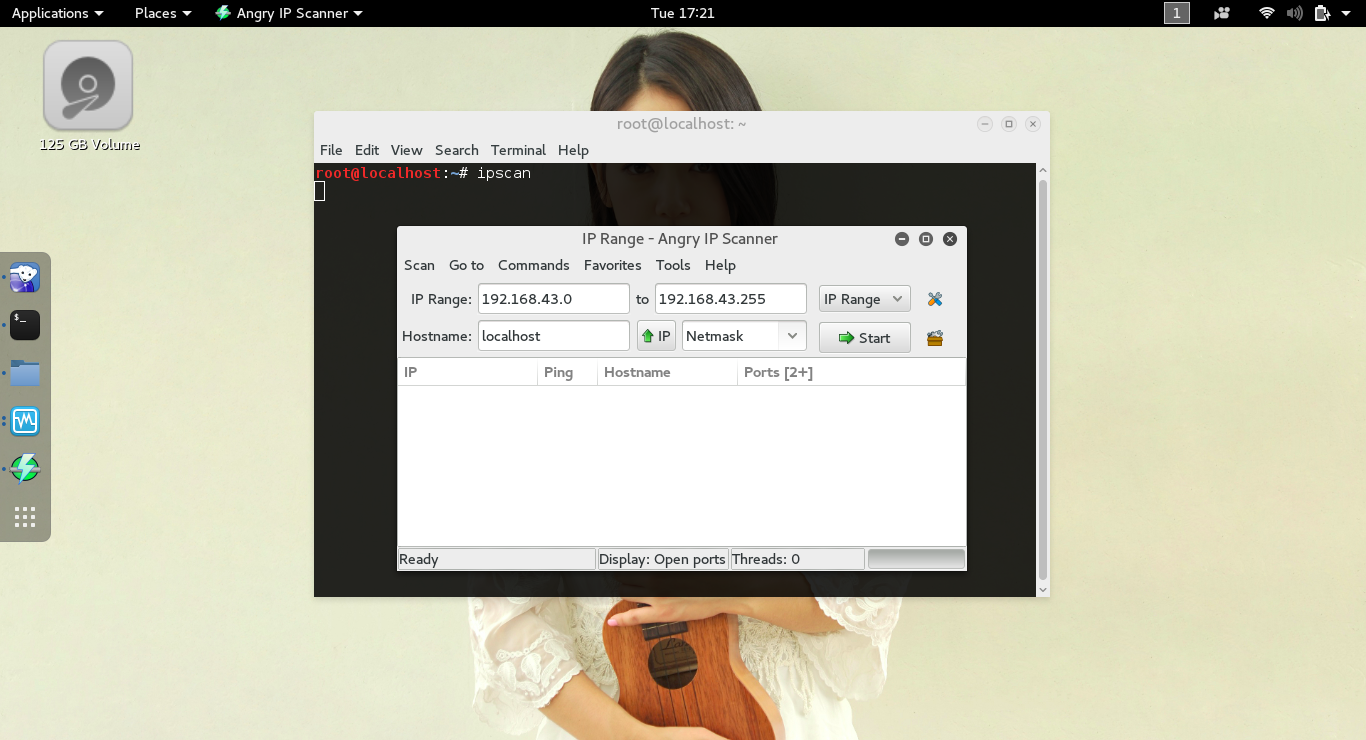
Task: Open the Angry IP Scanner app menu in top bar
Action: [x=289, y=13]
